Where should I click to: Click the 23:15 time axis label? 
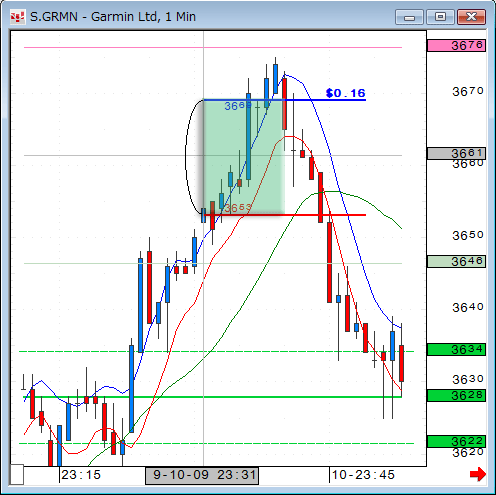[81, 475]
